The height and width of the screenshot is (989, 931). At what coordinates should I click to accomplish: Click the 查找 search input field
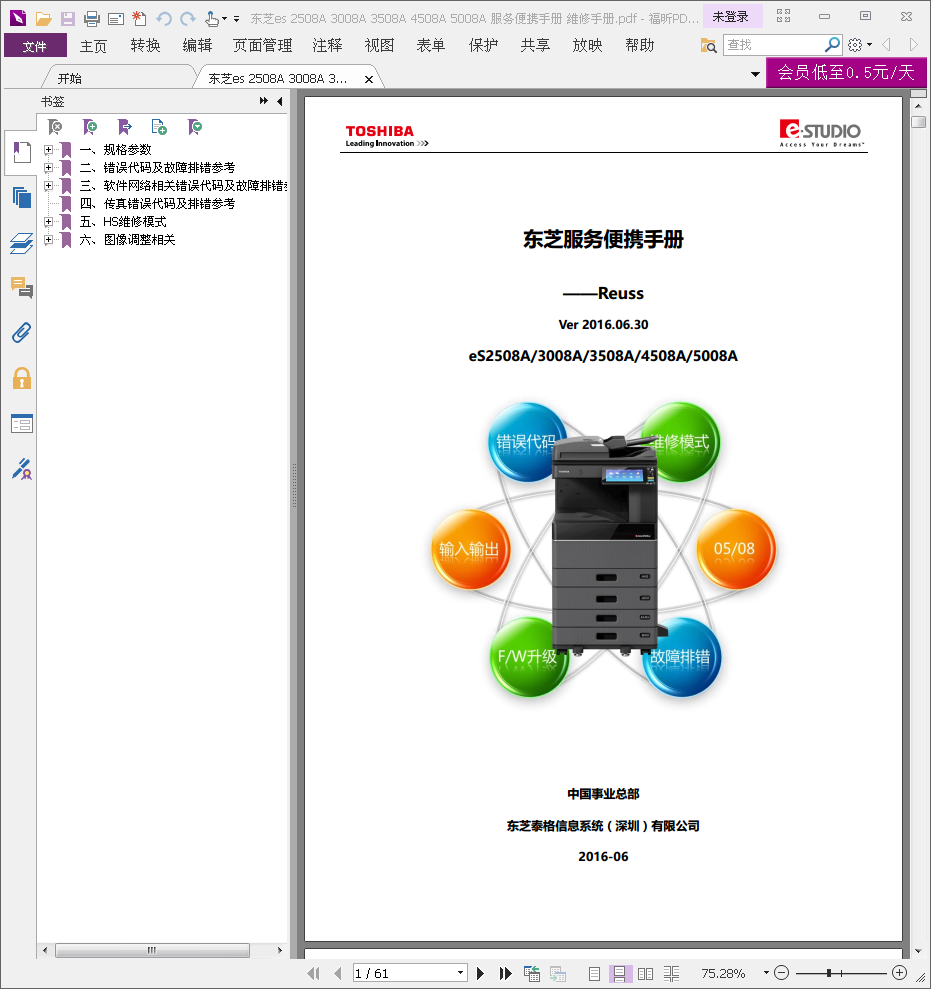pos(773,45)
